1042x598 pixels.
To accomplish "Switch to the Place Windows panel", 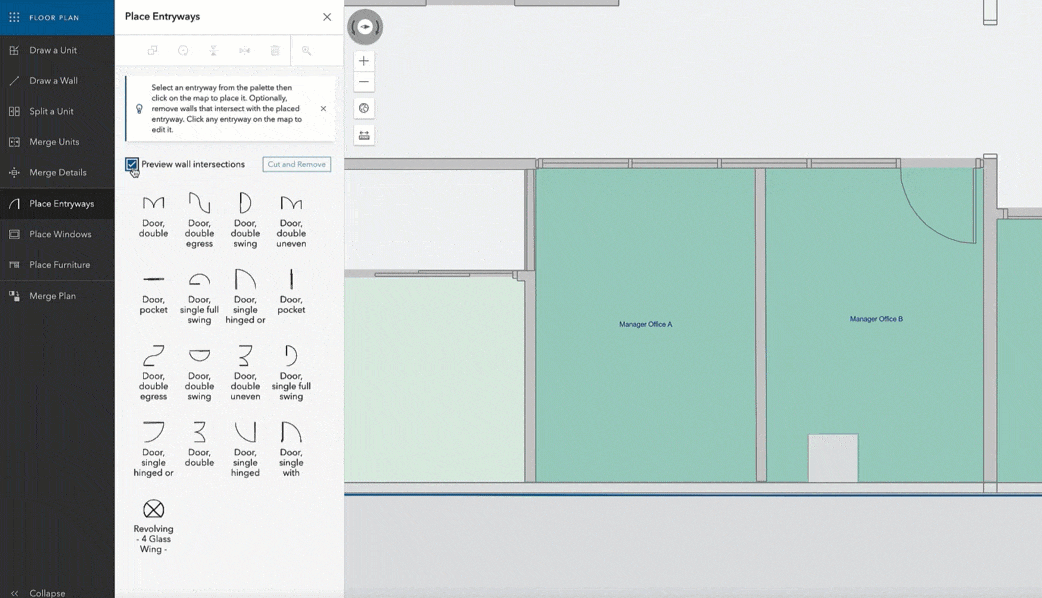I will pos(57,233).
